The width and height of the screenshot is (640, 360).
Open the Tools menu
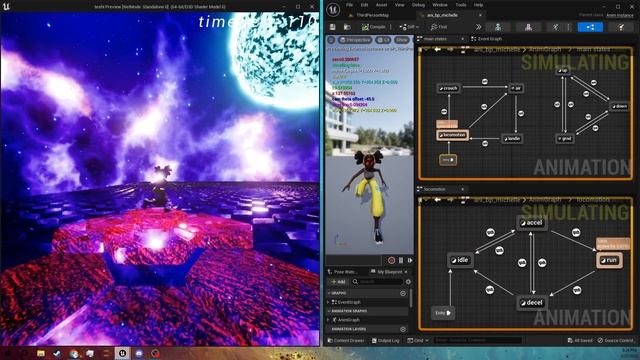click(461, 5)
